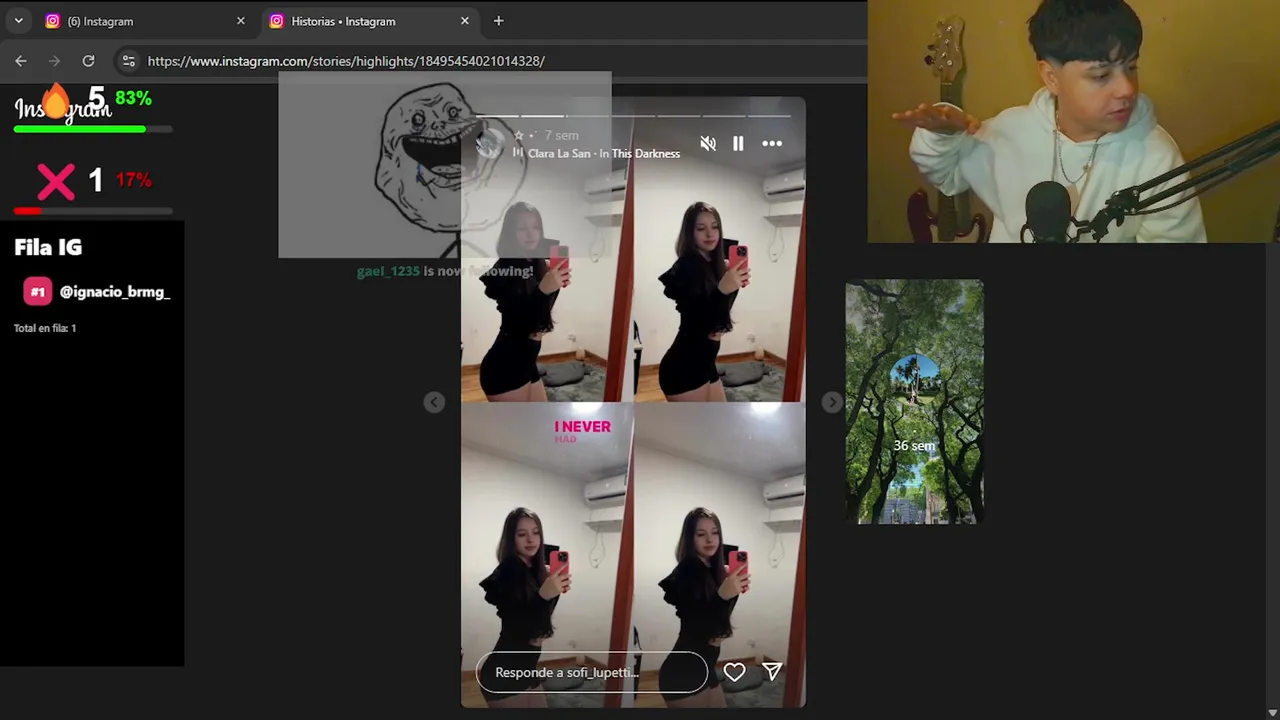Click the story author's profile picture
1280x720 pixels.
pyautogui.click(x=490, y=144)
